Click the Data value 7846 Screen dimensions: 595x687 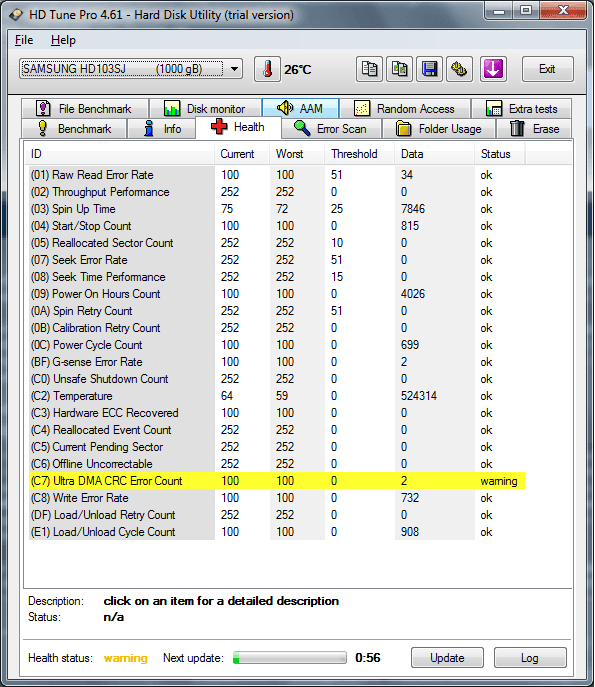coord(413,209)
